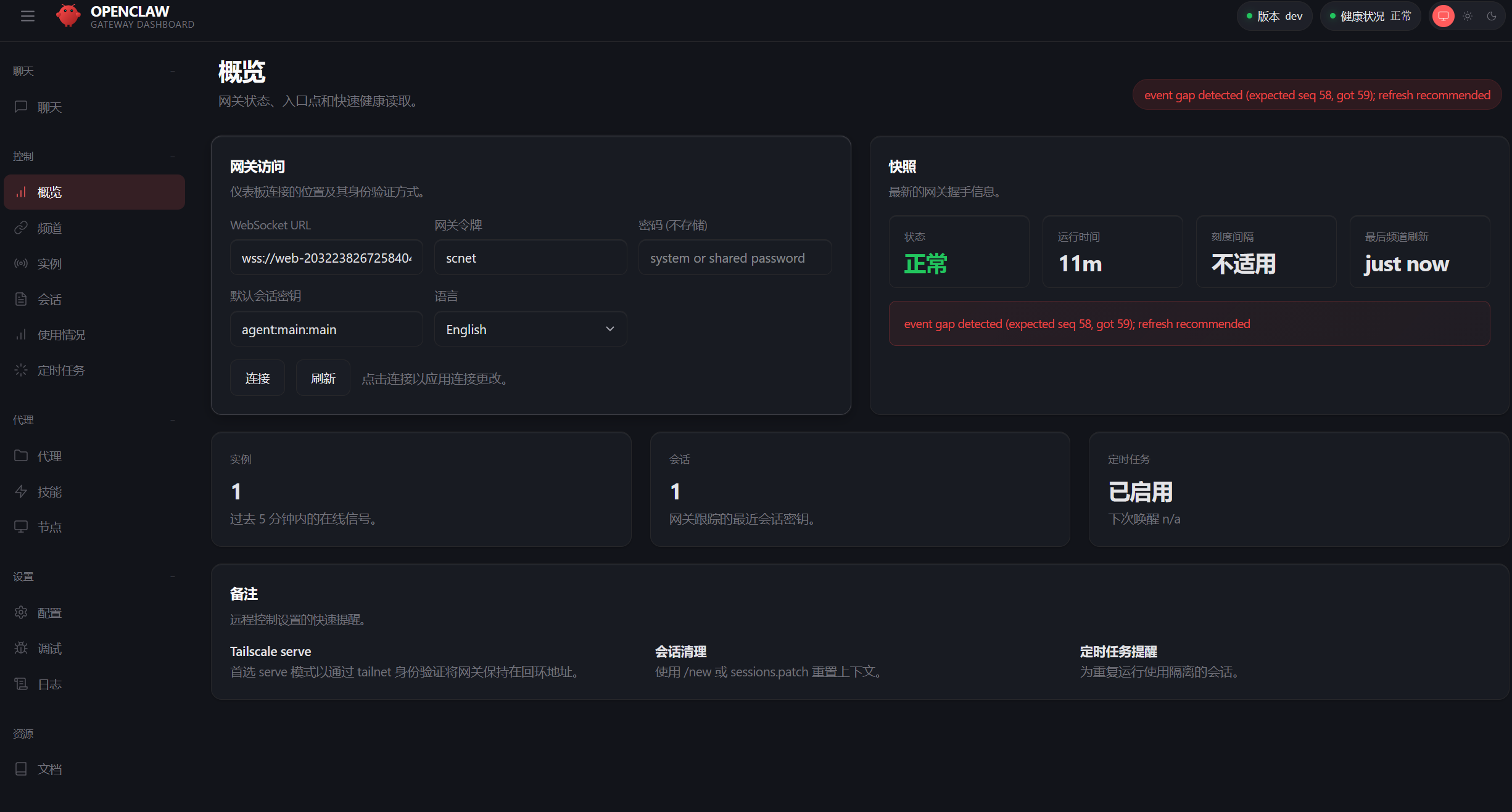Open 调试 bug icon in sidebar
The width and height of the screenshot is (1512, 812).
point(21,648)
